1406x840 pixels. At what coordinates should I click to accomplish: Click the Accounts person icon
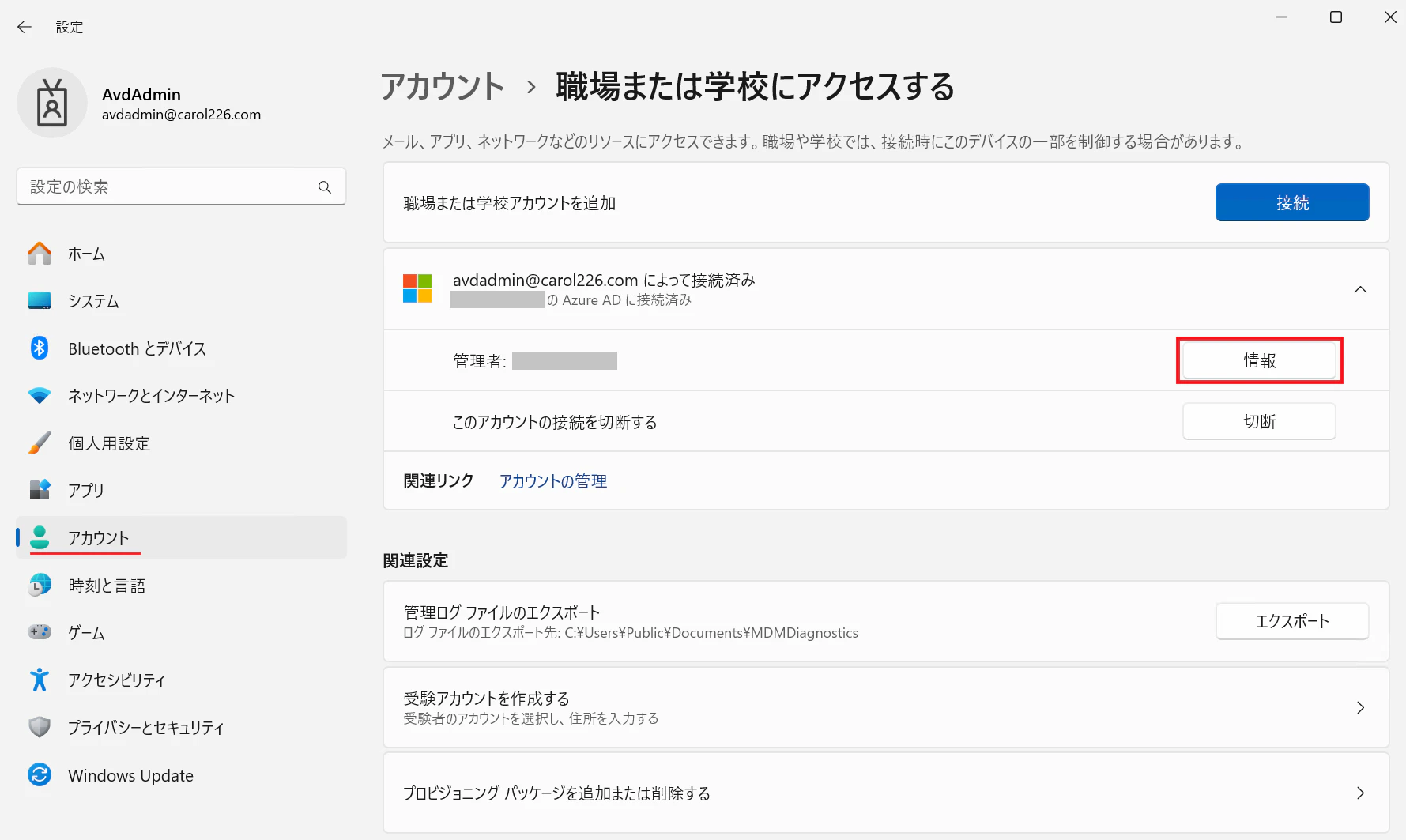pyautogui.click(x=40, y=537)
